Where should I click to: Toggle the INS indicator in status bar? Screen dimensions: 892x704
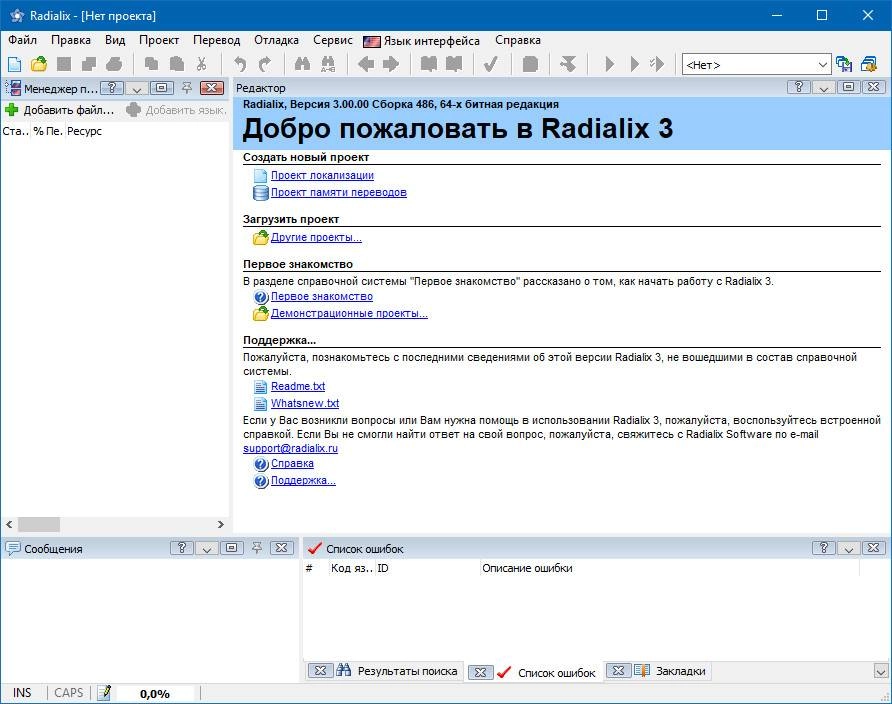click(22, 693)
